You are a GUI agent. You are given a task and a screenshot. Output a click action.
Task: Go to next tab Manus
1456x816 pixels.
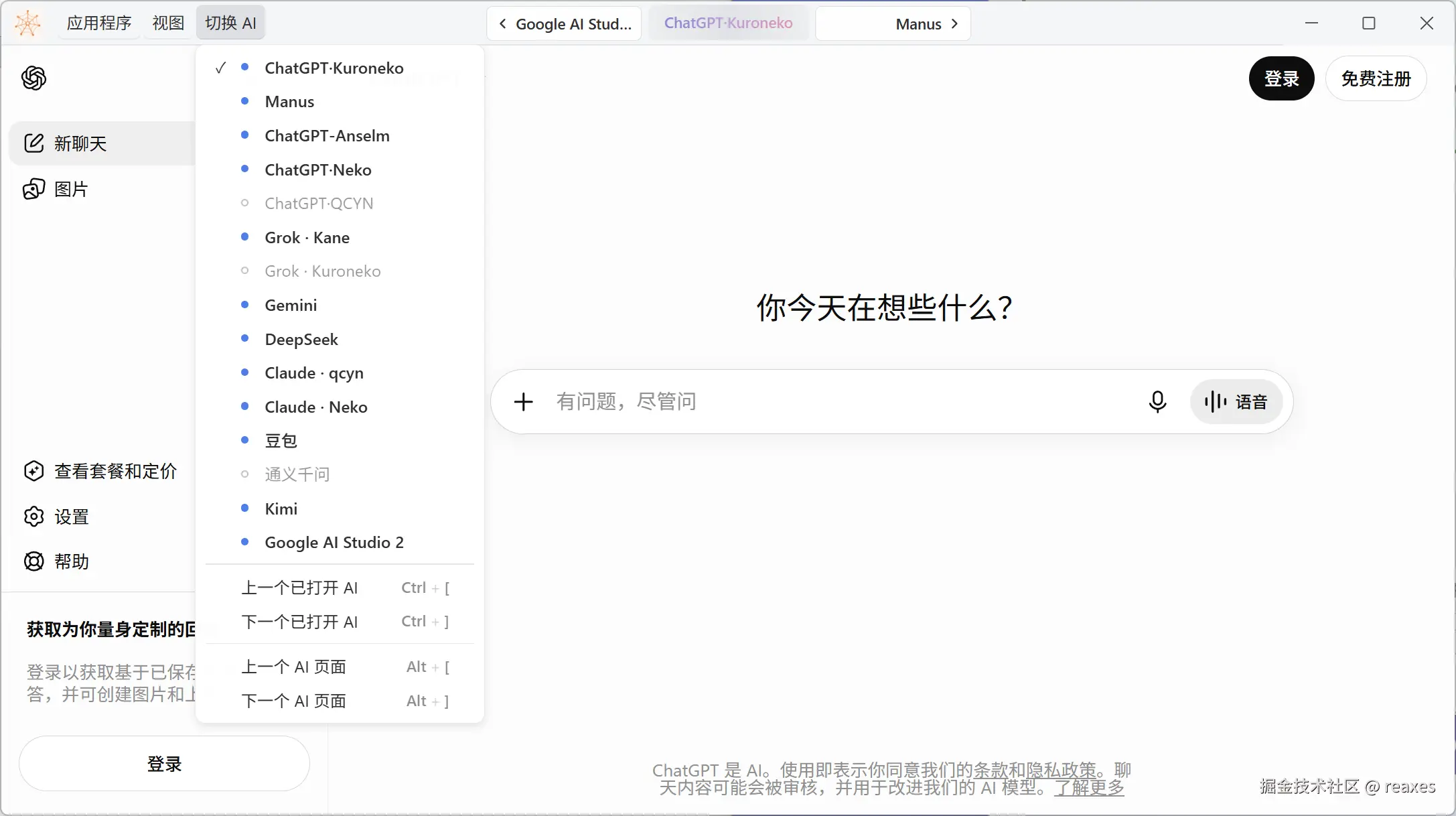pos(893,24)
